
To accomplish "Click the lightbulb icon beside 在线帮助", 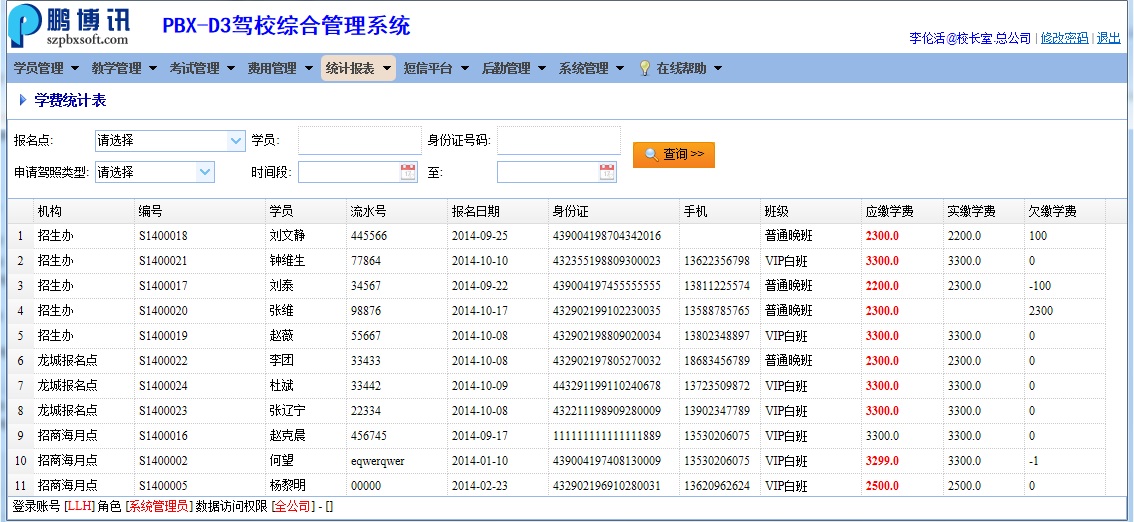I will 644,68.
